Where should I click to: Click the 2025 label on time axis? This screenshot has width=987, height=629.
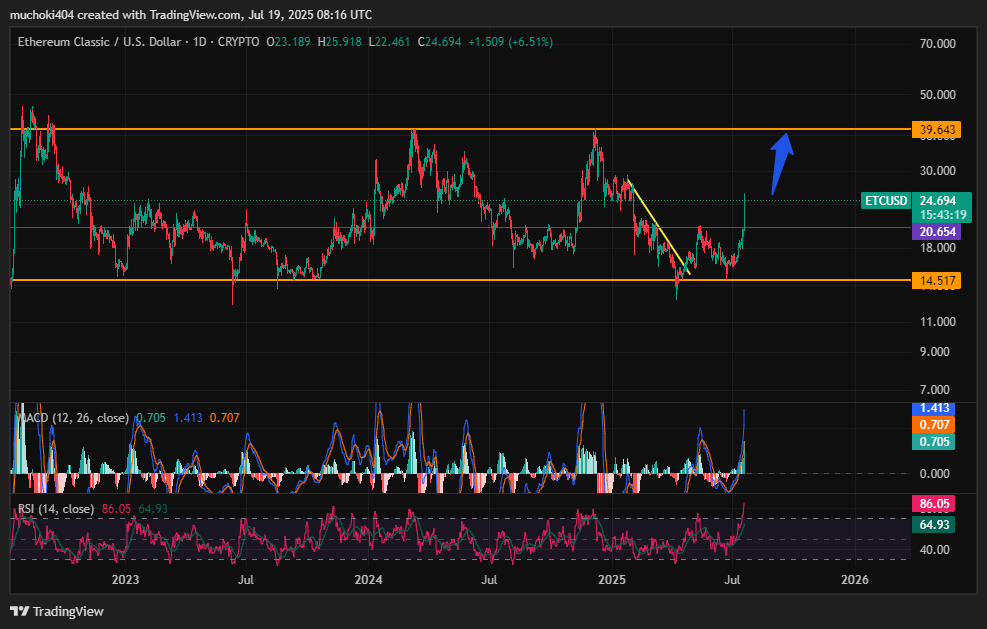pyautogui.click(x=612, y=579)
